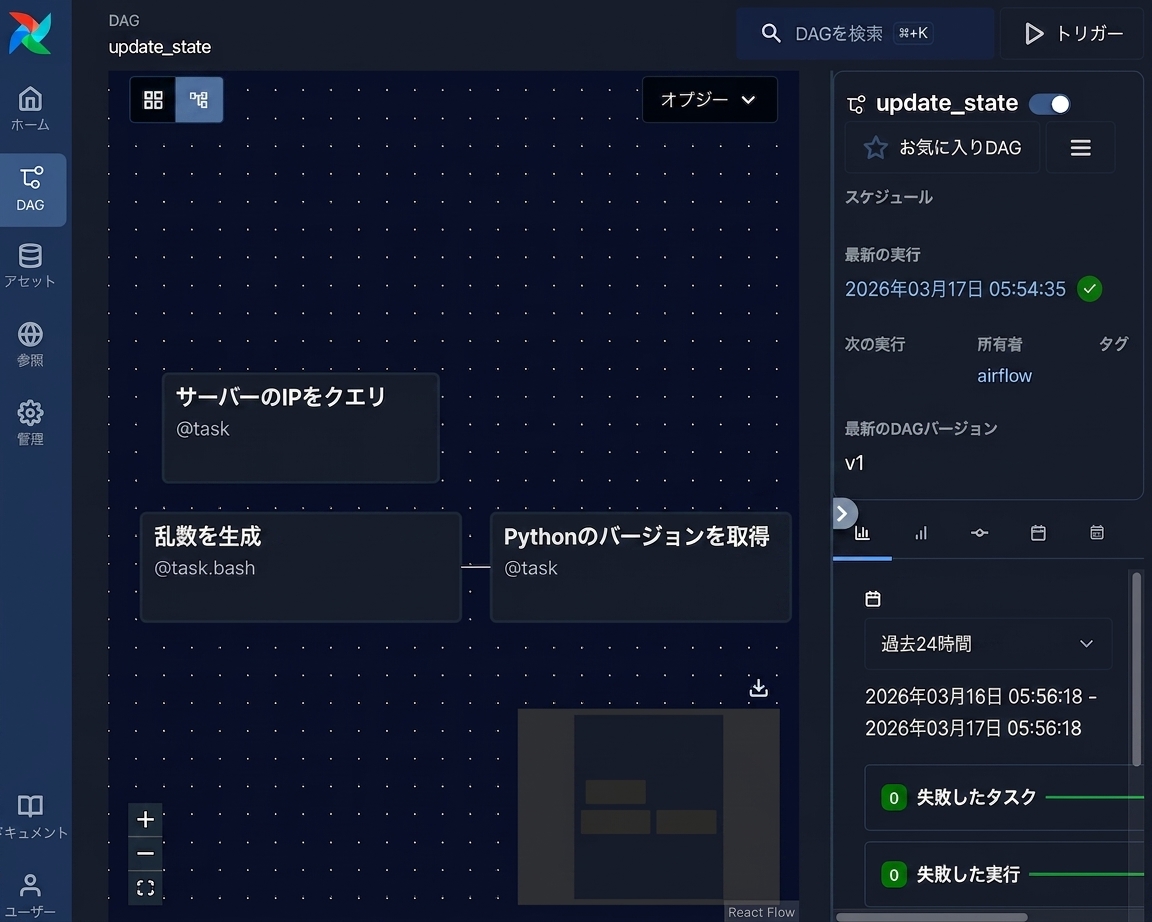The height and width of the screenshot is (922, 1152).
Task: Select the 乱数を生成 task node
Action: coord(300,567)
